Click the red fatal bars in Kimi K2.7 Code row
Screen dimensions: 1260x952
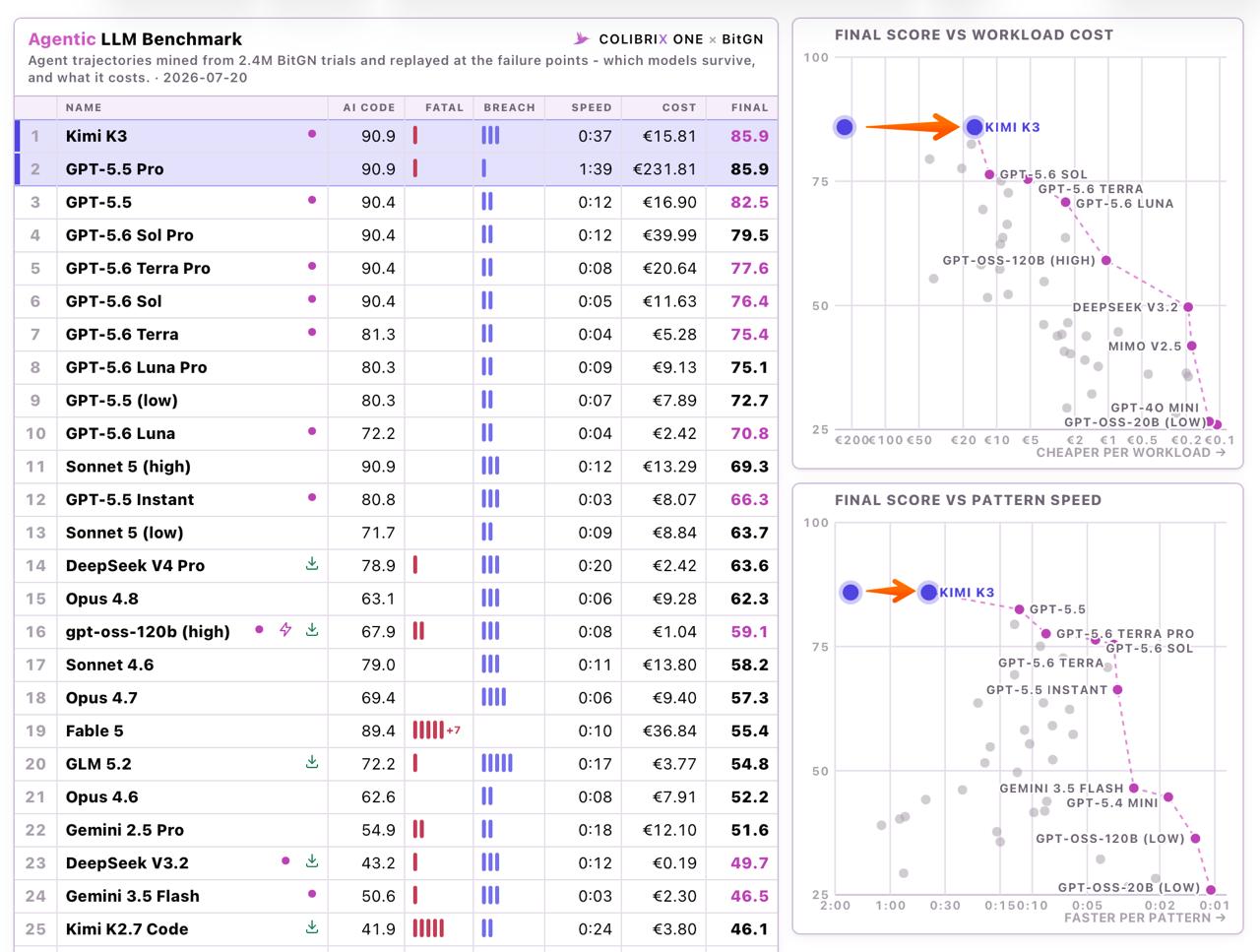click(x=428, y=928)
